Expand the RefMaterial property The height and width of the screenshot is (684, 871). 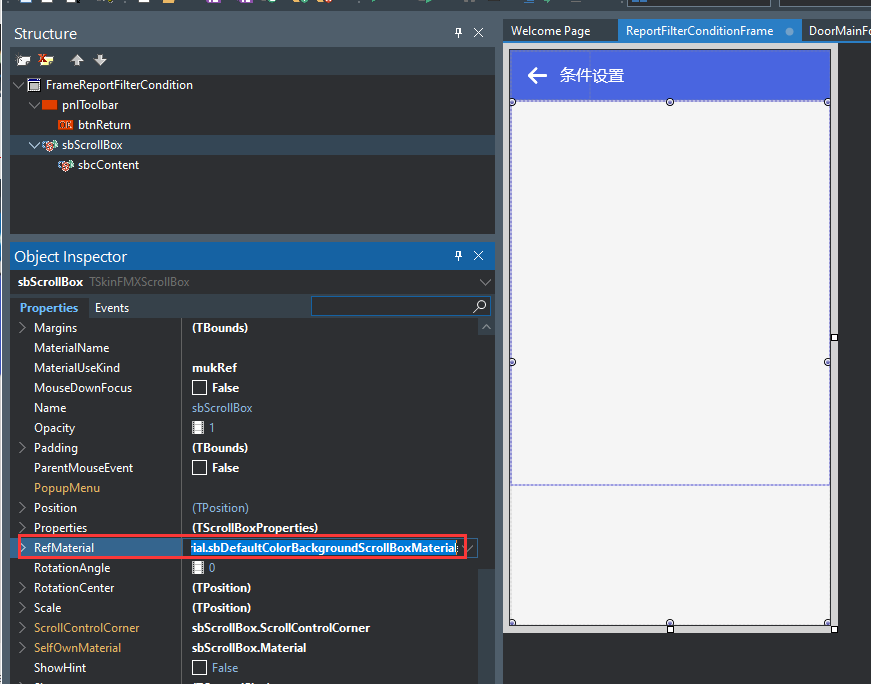[x=23, y=547]
